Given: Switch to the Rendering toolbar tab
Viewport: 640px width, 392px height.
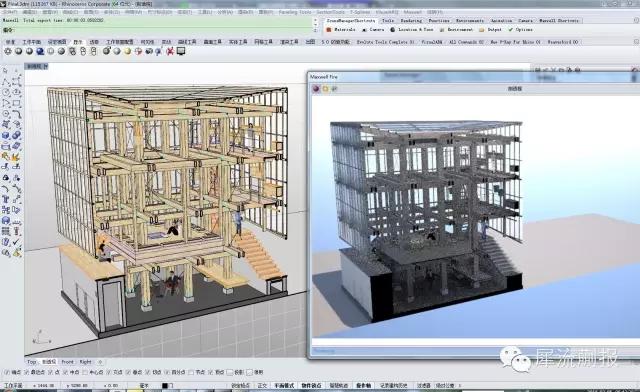Looking at the screenshot, I should 411,20.
